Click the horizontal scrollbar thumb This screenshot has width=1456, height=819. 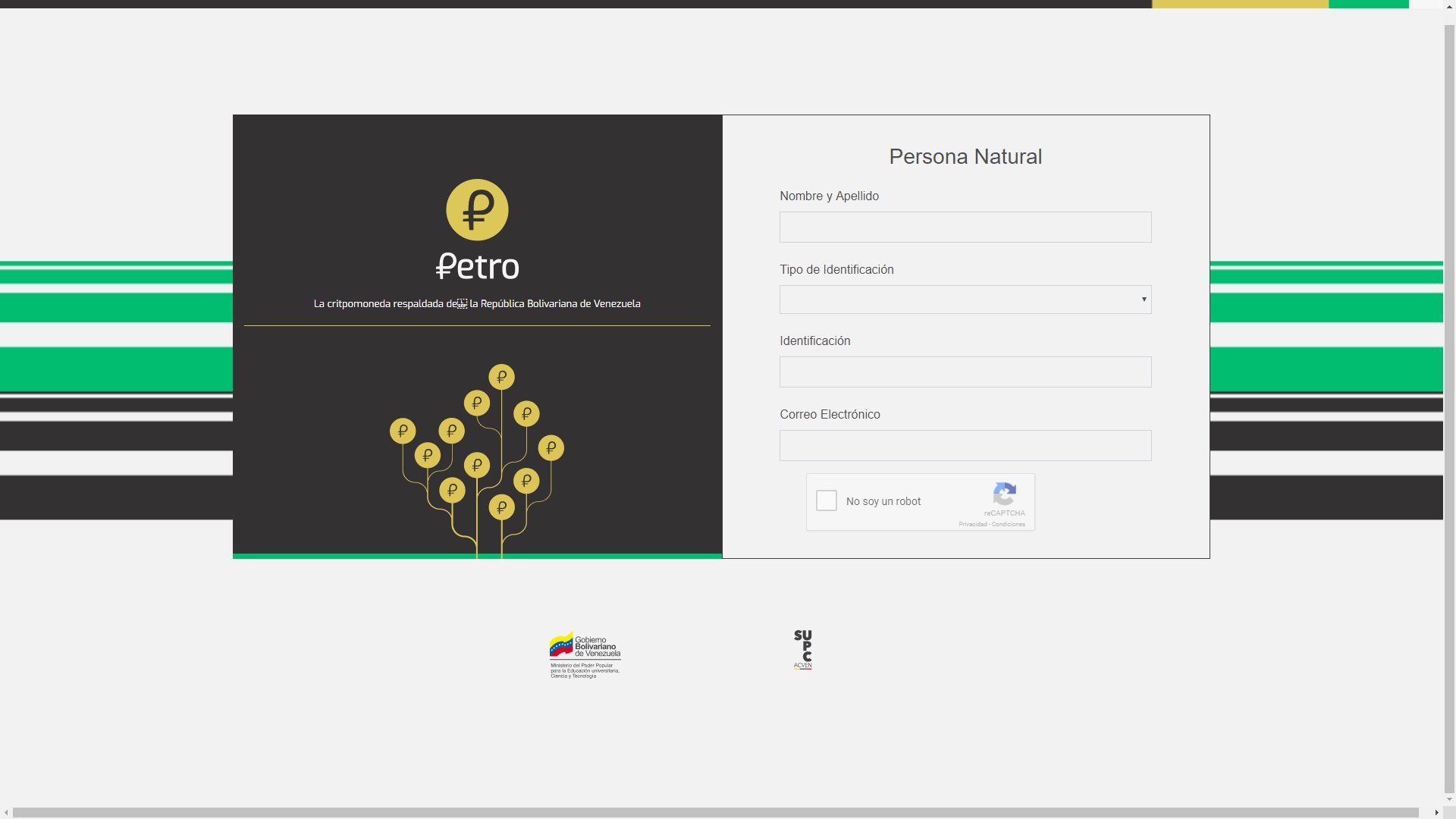(716, 813)
